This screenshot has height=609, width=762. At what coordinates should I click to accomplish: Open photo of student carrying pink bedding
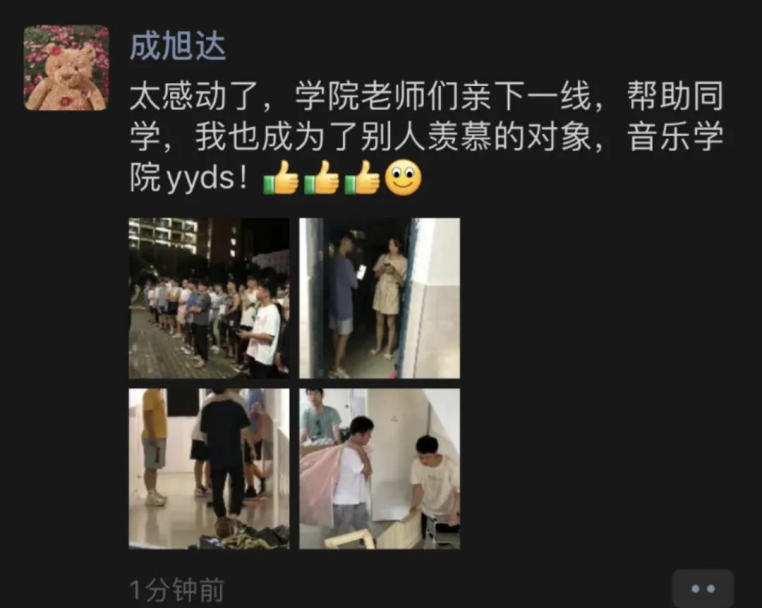380,469
